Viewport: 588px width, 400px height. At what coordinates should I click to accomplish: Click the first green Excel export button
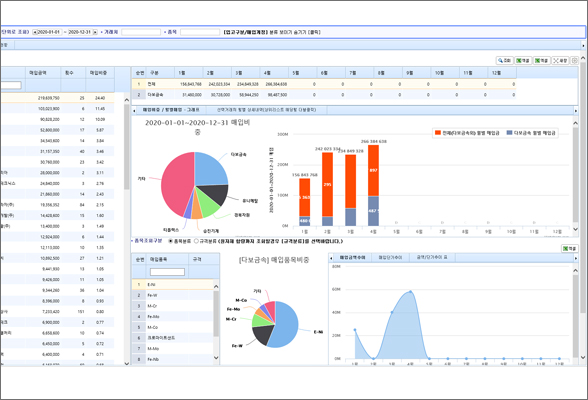pos(523,60)
